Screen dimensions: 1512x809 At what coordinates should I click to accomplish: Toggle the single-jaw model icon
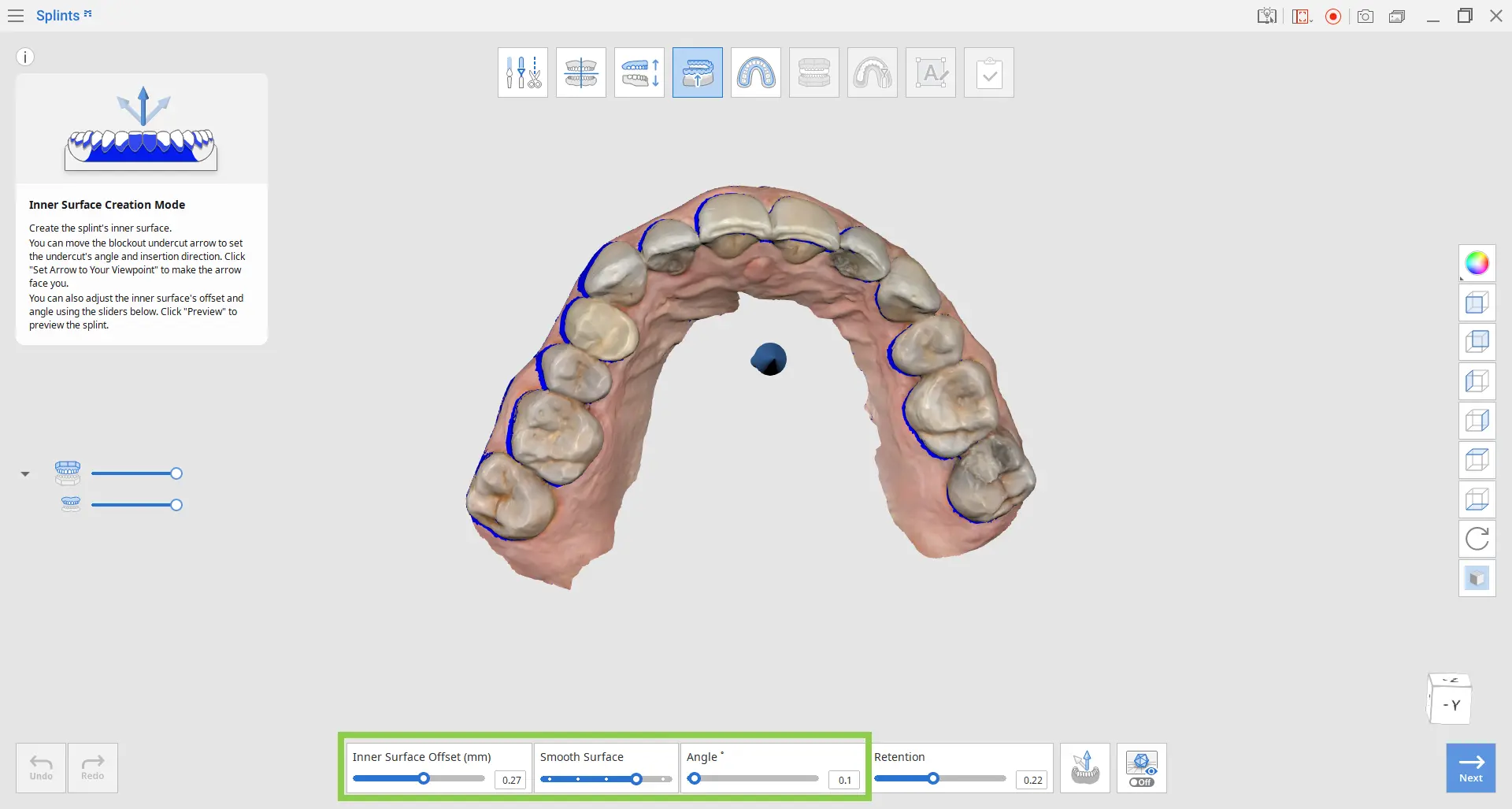click(x=71, y=505)
